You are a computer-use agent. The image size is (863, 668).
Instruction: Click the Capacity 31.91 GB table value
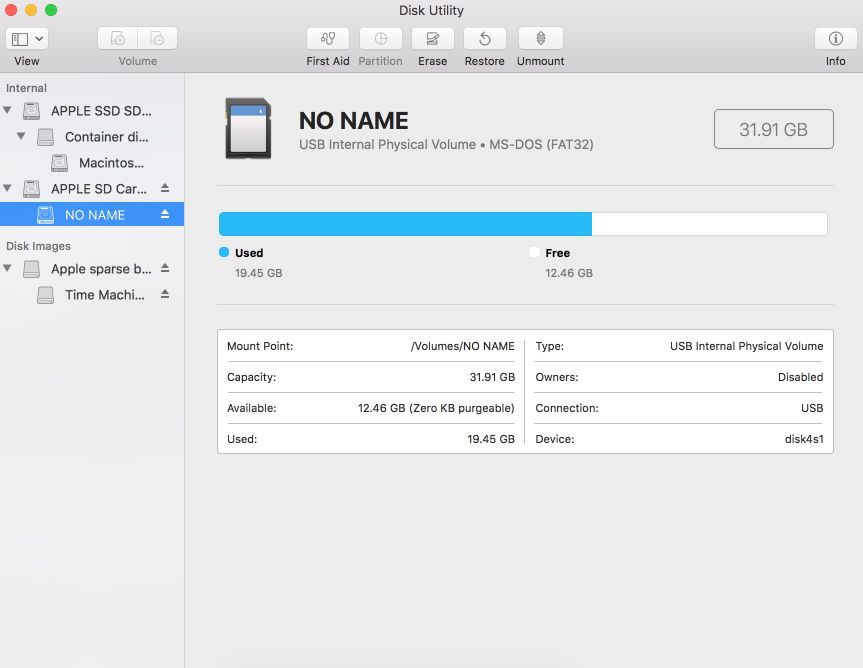(492, 377)
